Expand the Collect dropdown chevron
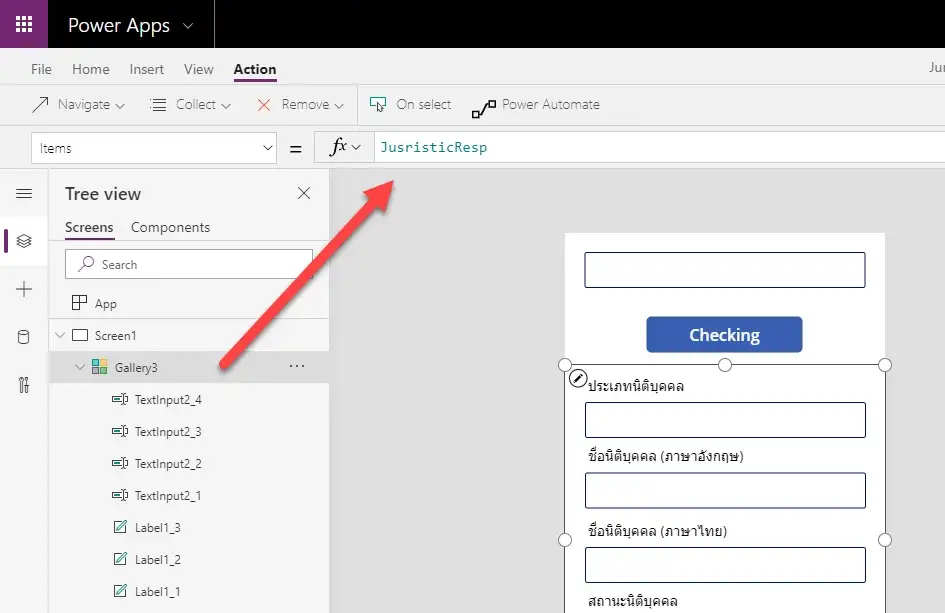The height and width of the screenshot is (613, 945). tap(226, 106)
